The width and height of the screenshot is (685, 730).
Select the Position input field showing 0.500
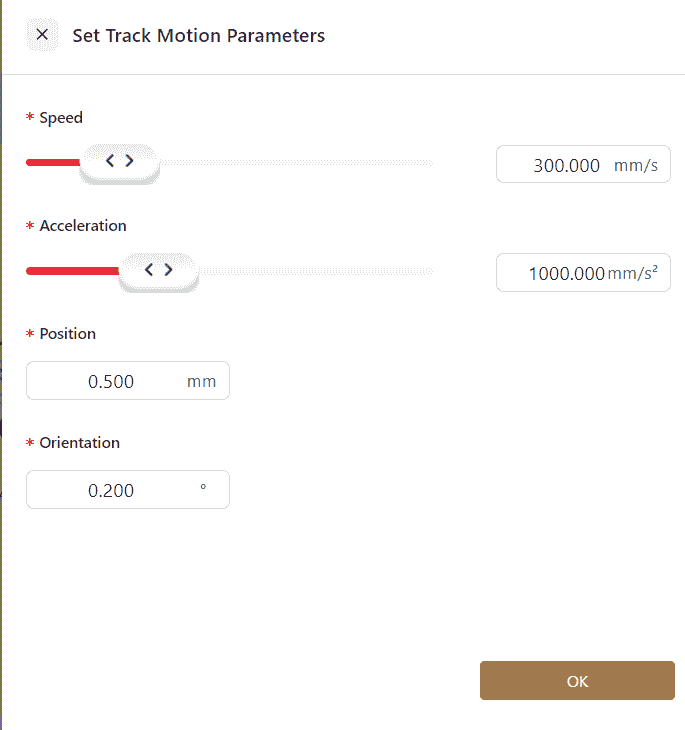(110, 381)
